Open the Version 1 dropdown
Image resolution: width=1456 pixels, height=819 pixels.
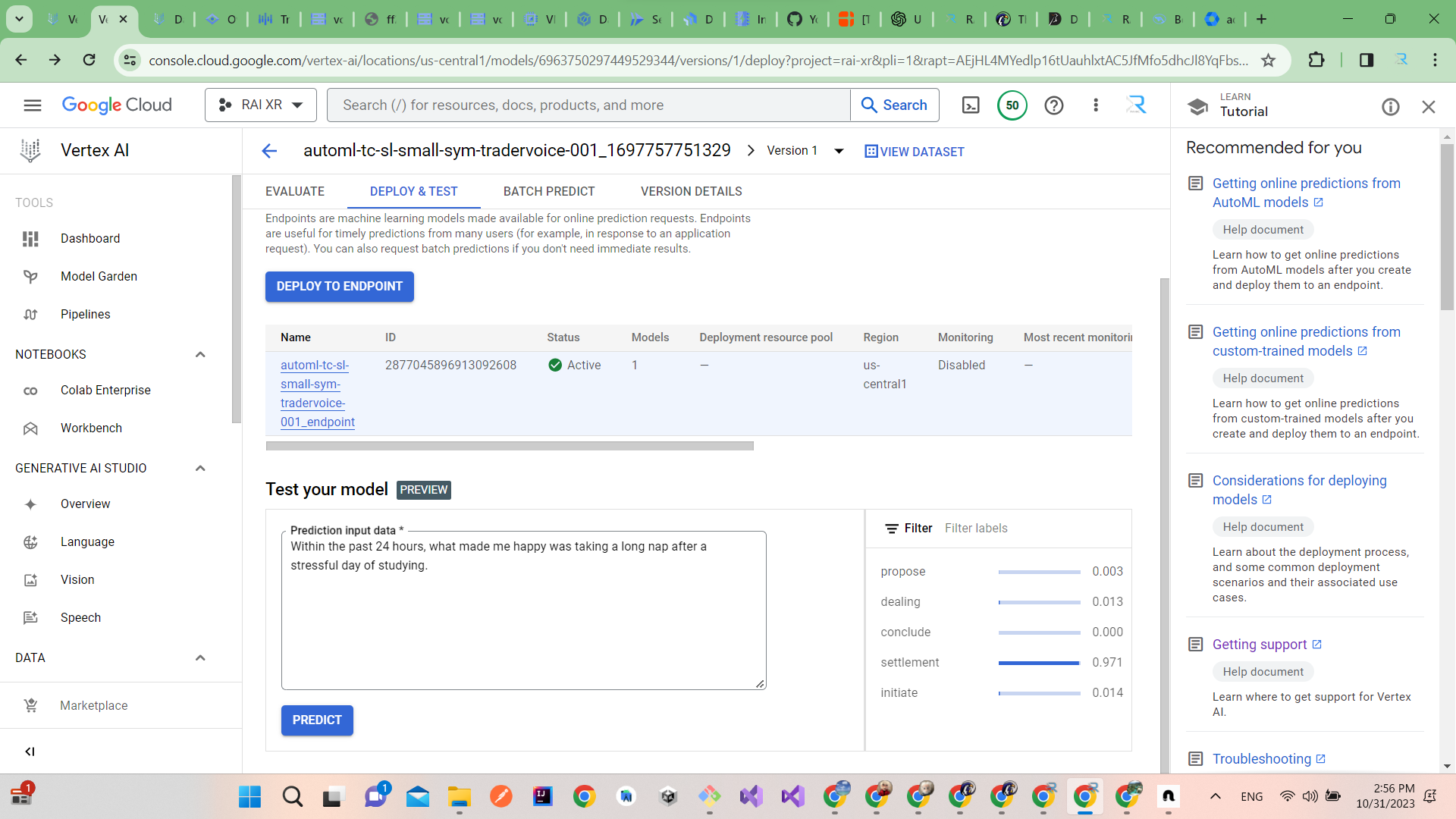pos(804,150)
